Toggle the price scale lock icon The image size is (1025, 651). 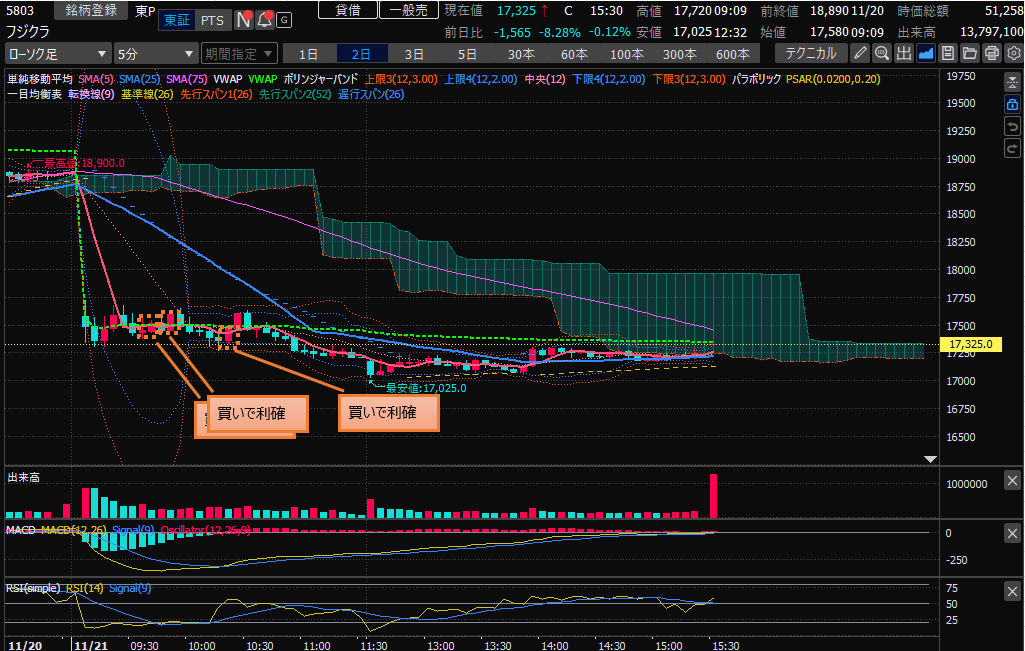[x=1012, y=104]
